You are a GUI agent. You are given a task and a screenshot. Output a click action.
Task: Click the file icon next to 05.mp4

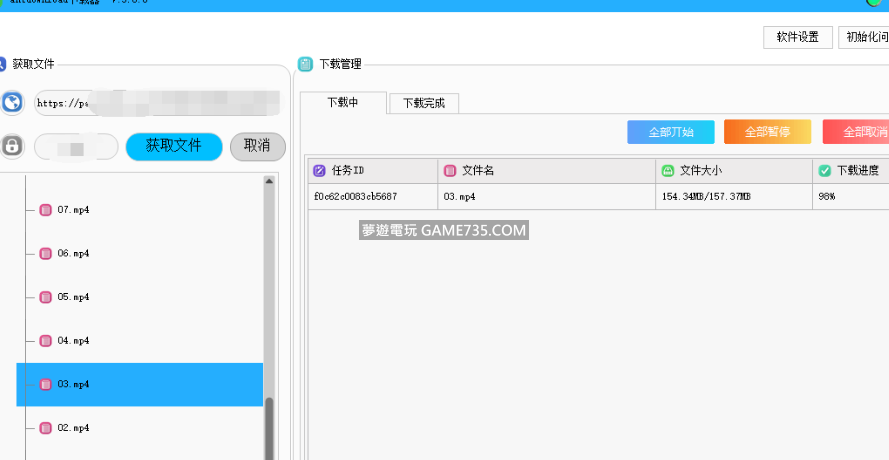[45, 297]
